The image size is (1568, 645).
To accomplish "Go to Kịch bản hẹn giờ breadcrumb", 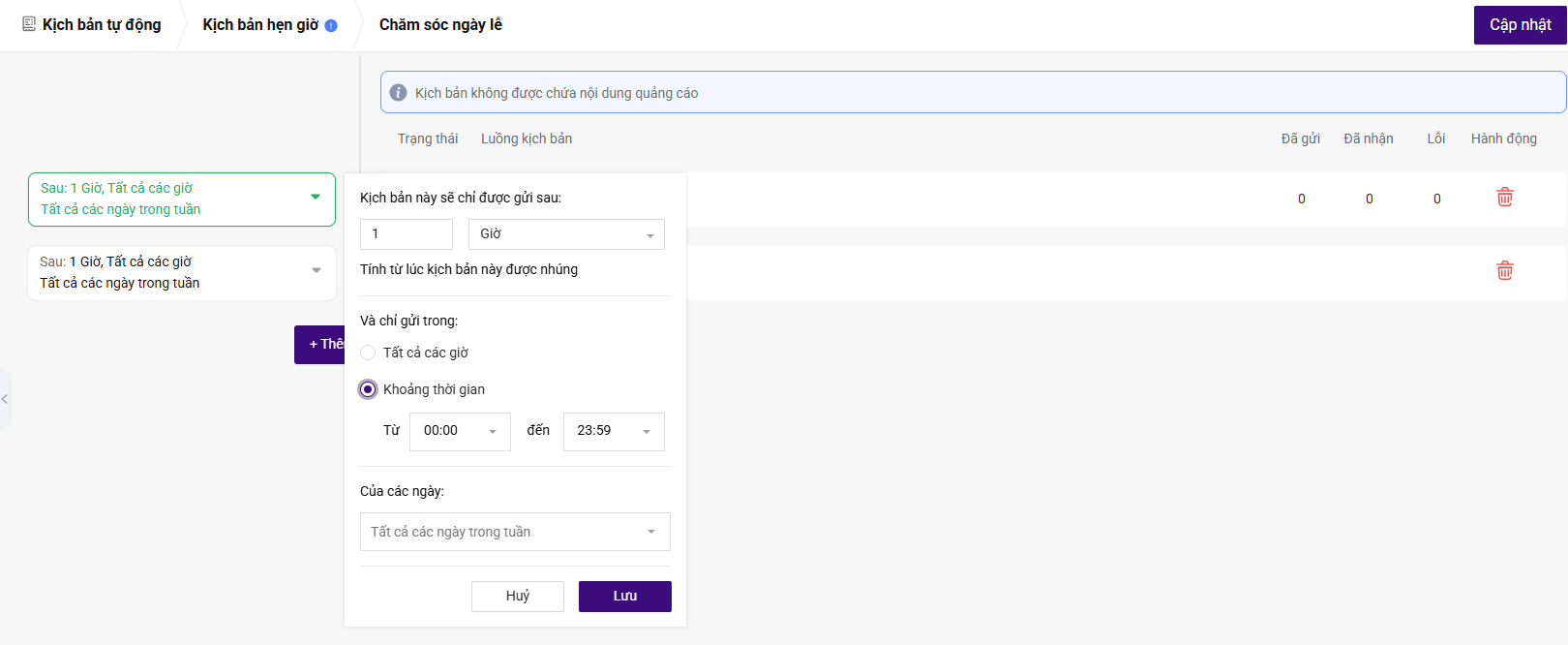I will pos(260,24).
